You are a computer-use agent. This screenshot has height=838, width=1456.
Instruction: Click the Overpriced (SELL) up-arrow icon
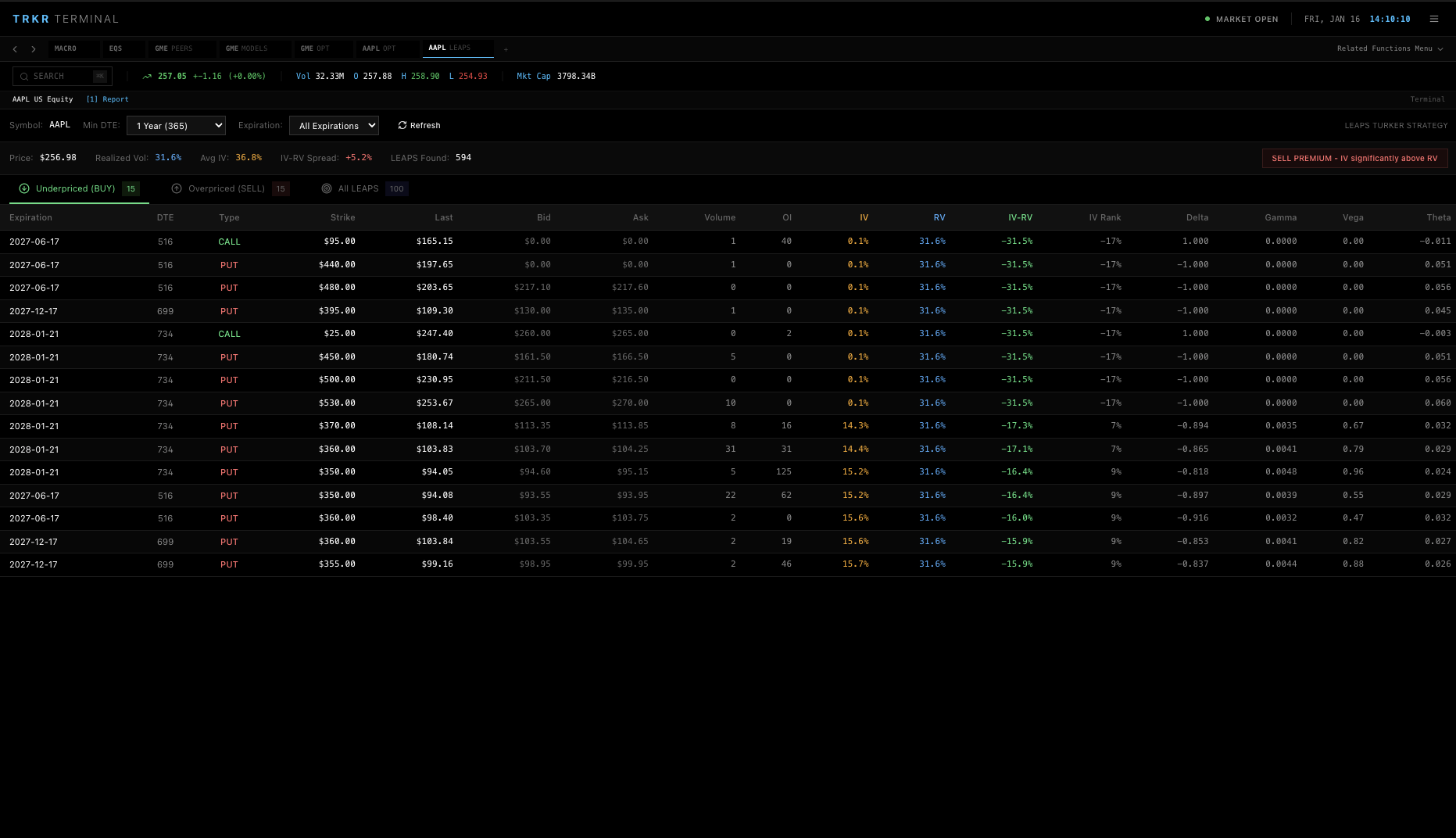[x=177, y=188]
